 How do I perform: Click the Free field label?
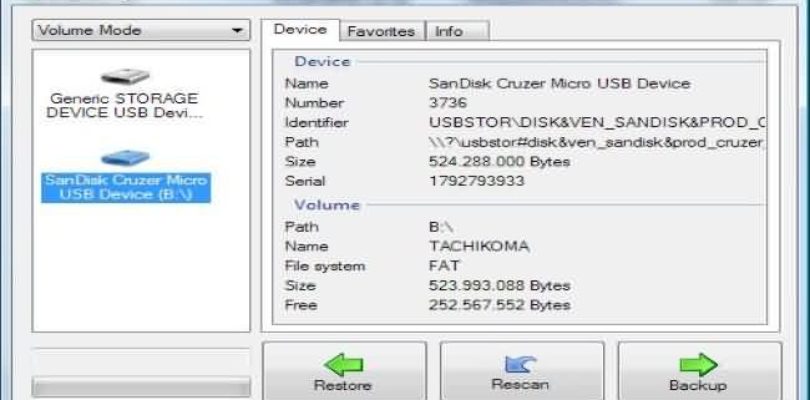coord(301,305)
